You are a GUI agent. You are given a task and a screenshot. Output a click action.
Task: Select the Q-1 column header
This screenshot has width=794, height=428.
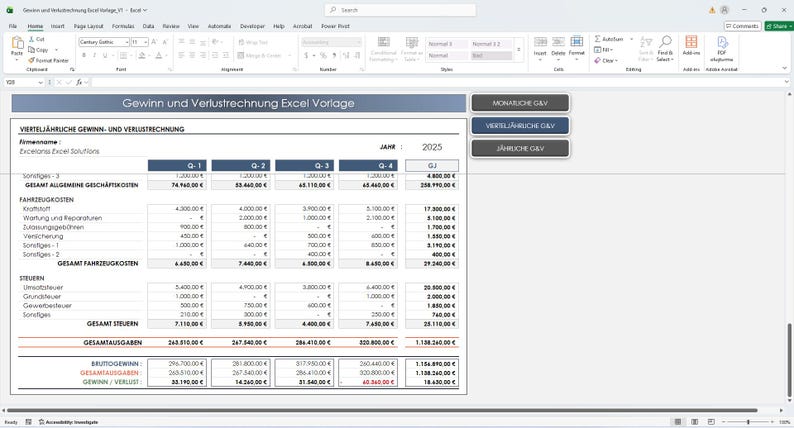click(177, 166)
